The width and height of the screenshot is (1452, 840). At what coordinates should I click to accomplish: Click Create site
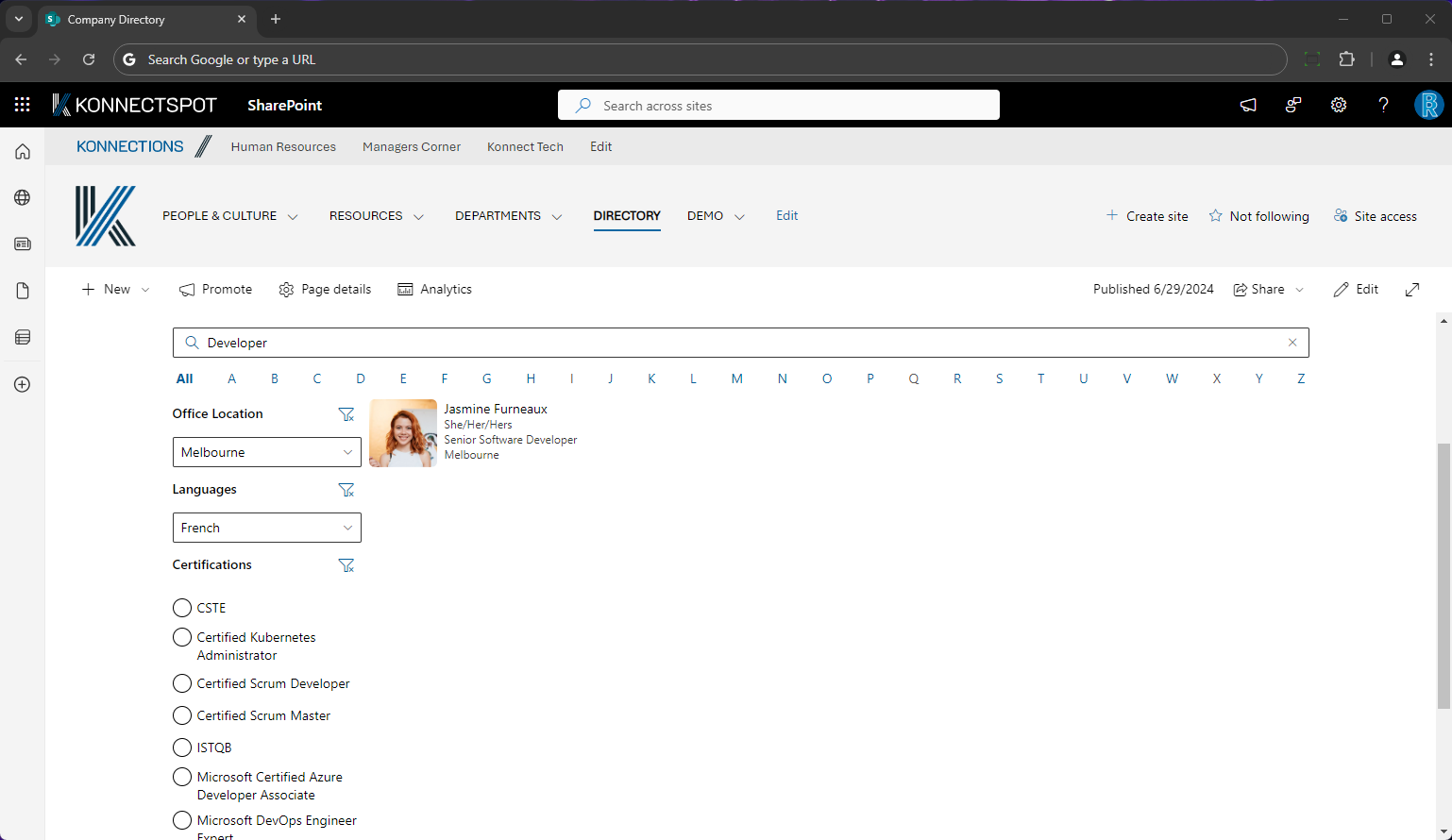coord(1146,216)
